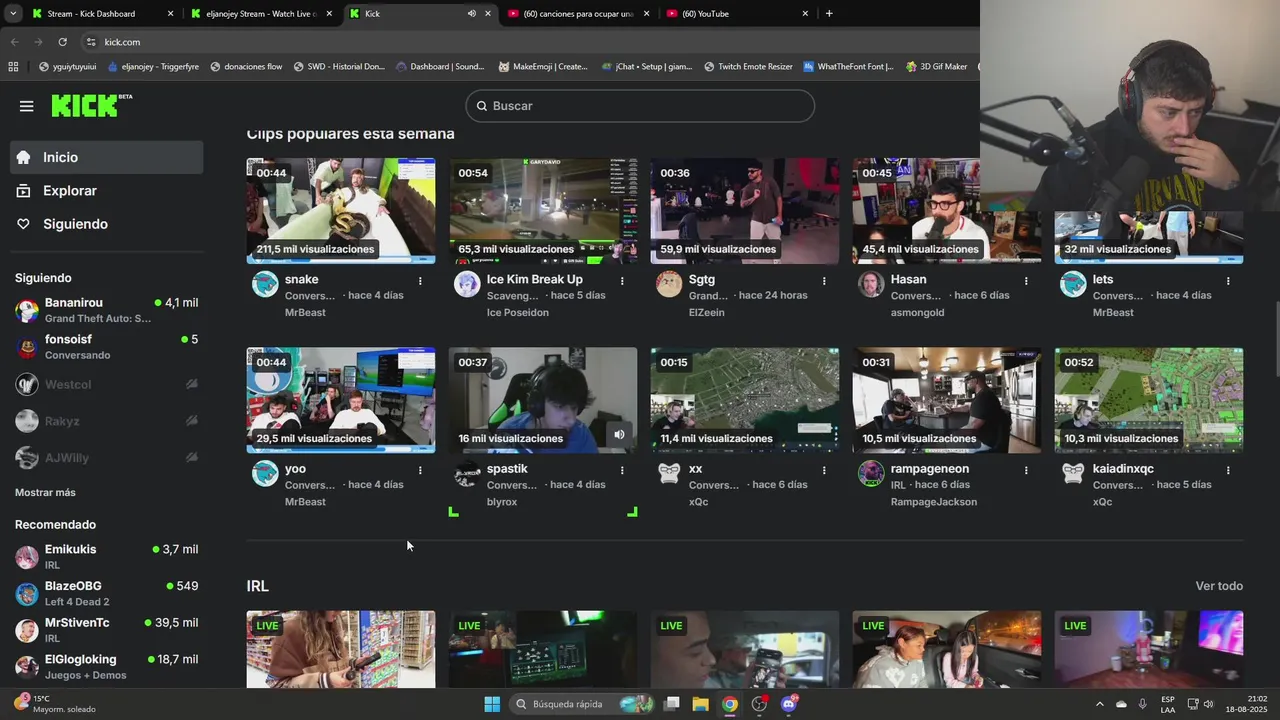This screenshot has width=1280, height=720.
Task: Open Windows Start menu
Action: 492,704
